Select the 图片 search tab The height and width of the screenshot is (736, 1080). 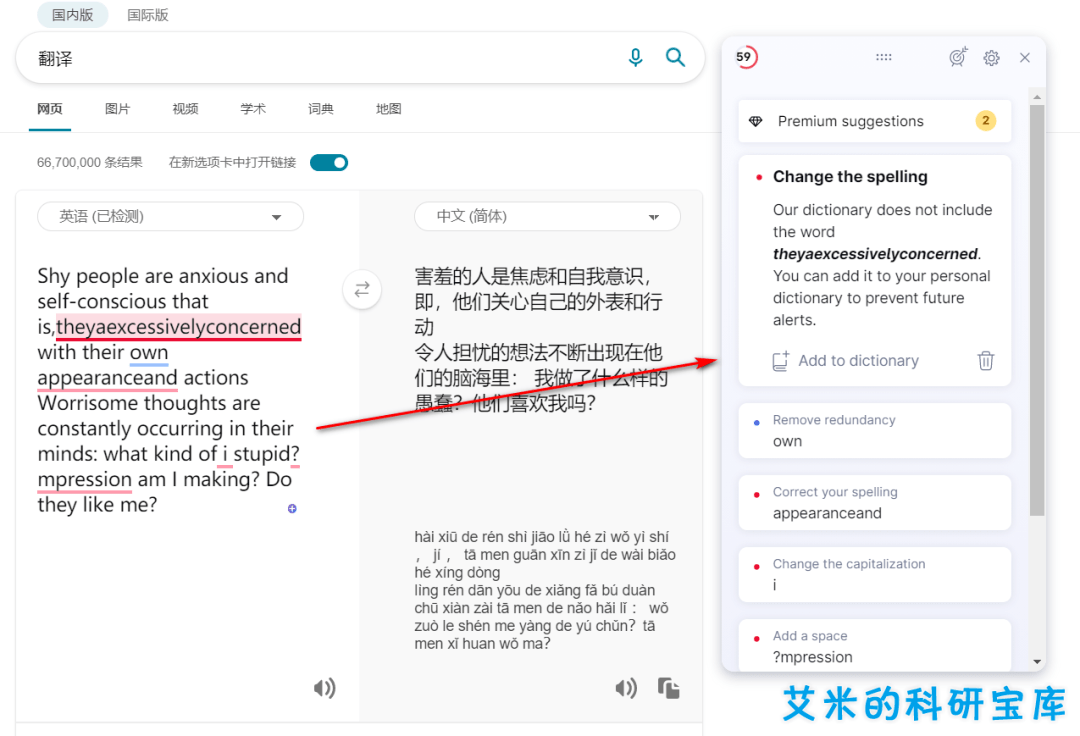coord(117,109)
